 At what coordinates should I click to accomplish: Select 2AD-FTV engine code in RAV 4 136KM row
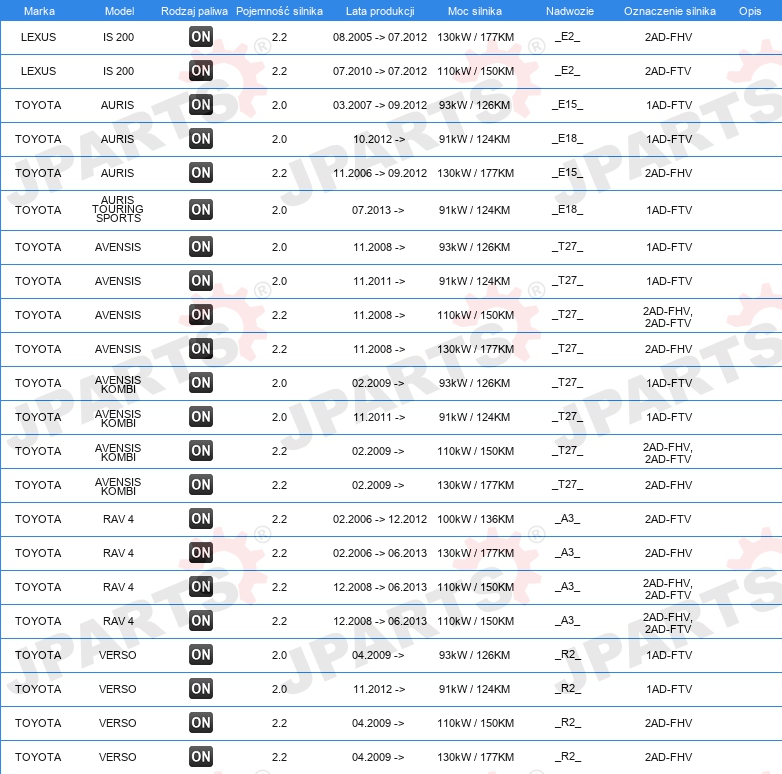tap(668, 519)
